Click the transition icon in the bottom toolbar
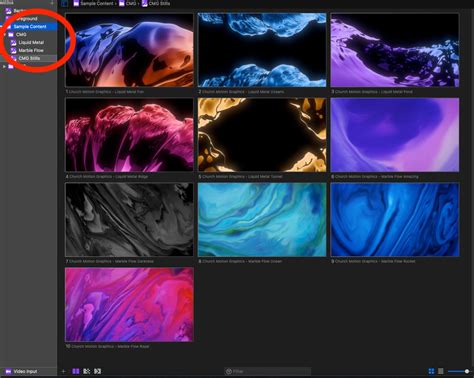474x378 pixels. 87,371
